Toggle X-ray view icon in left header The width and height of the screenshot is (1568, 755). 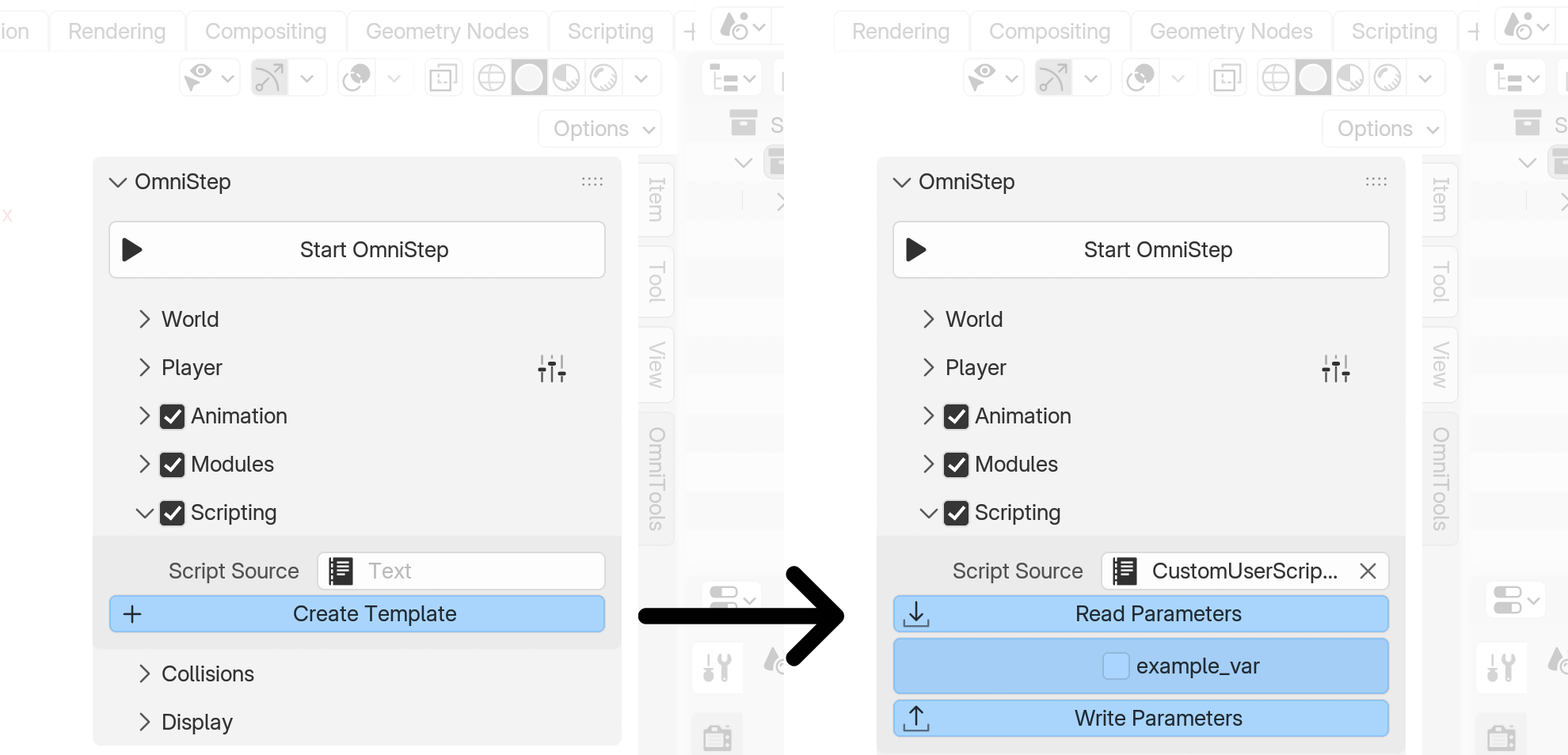443,78
